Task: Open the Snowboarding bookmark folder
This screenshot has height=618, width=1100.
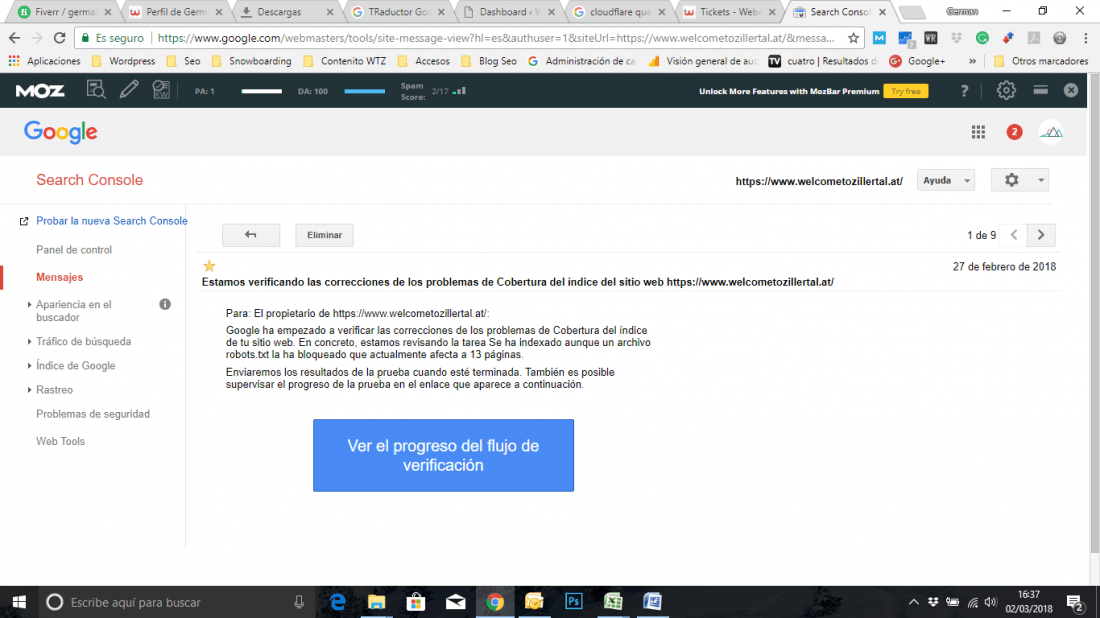Action: [251, 61]
